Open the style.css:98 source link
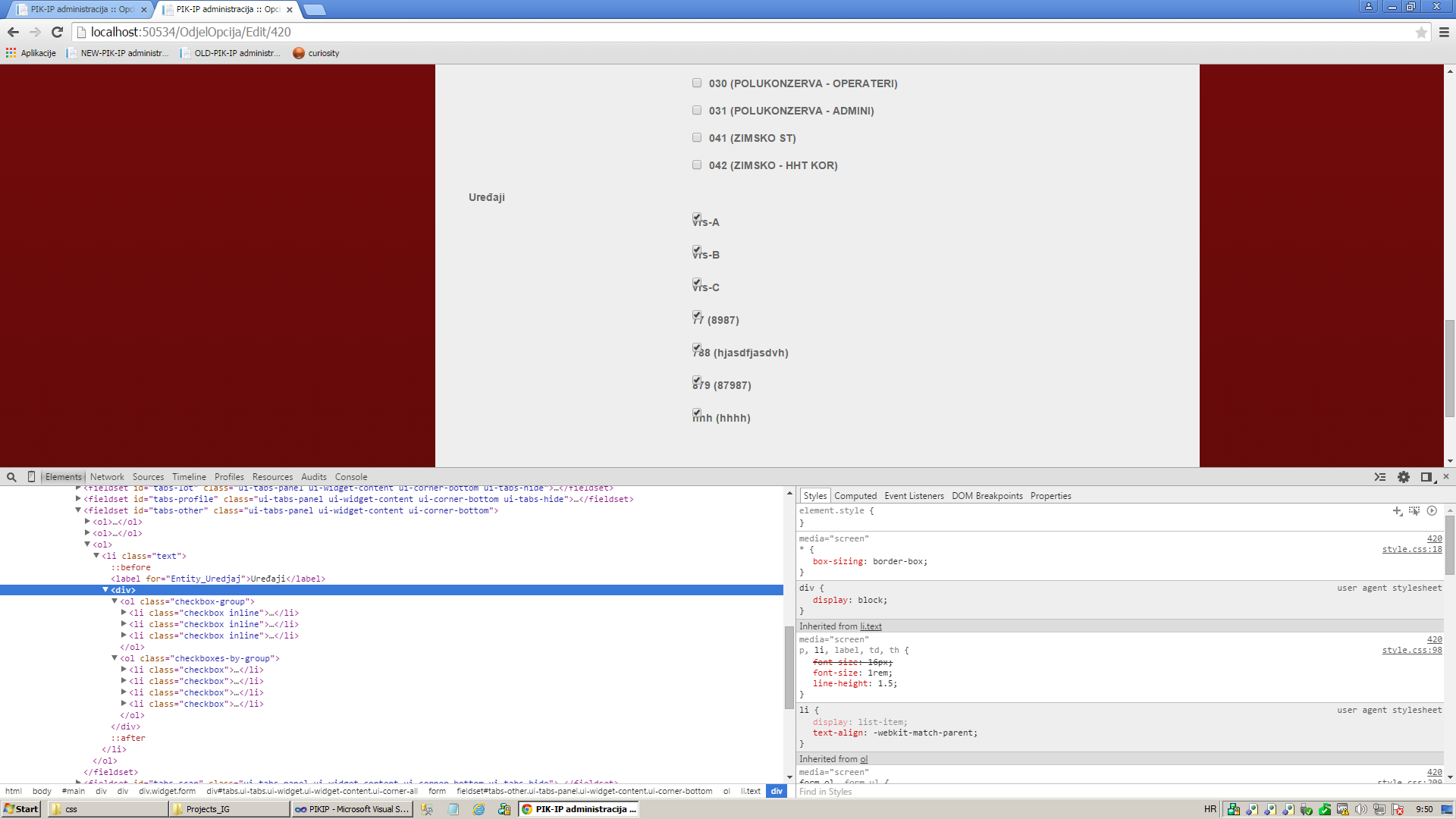This screenshot has height=819, width=1456. pos(1412,650)
